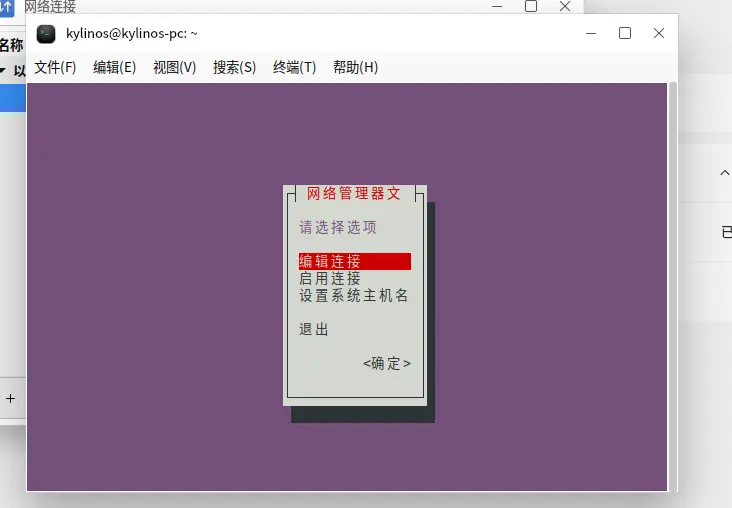Select the highlighted blue row in 网络连接 list

(x=13, y=98)
